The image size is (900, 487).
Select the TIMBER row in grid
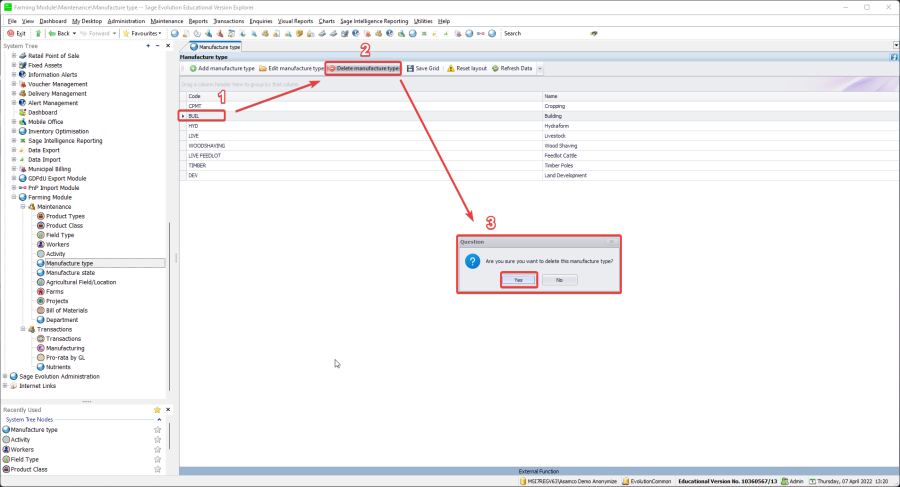[x=197, y=165]
